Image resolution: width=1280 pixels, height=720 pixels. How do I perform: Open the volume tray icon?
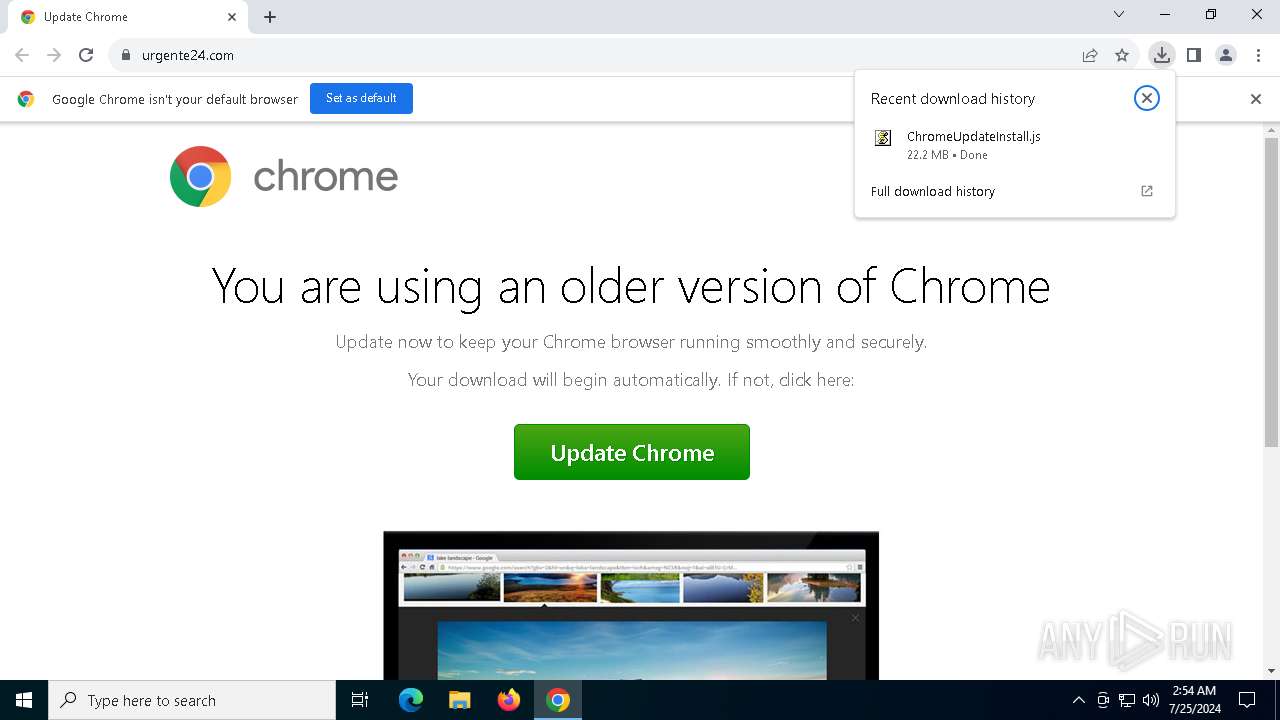tap(1151, 700)
